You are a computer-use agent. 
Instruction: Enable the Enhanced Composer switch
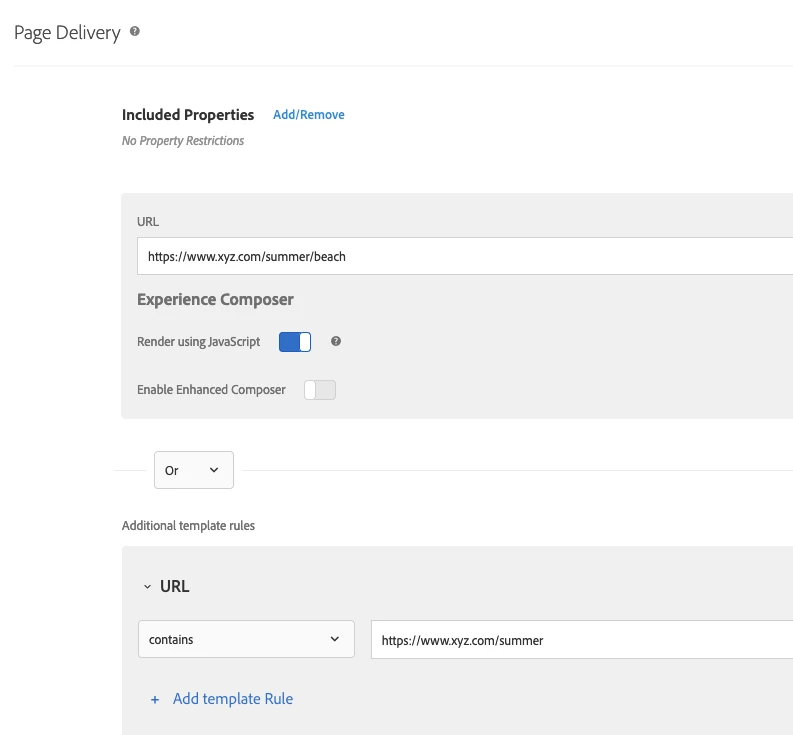pos(320,390)
